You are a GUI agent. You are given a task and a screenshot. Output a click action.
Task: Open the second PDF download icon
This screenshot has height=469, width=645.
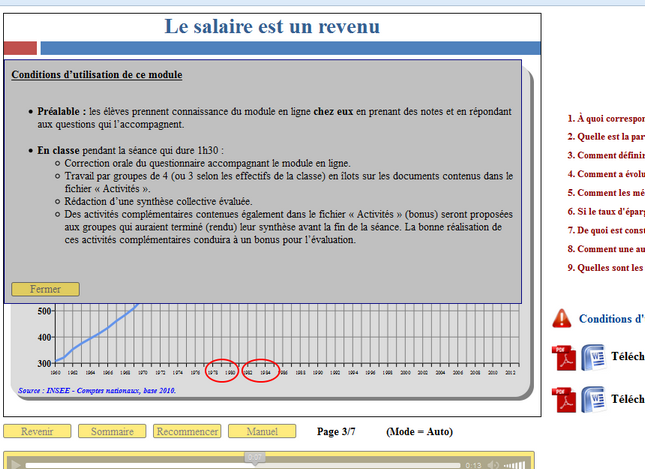coord(563,399)
